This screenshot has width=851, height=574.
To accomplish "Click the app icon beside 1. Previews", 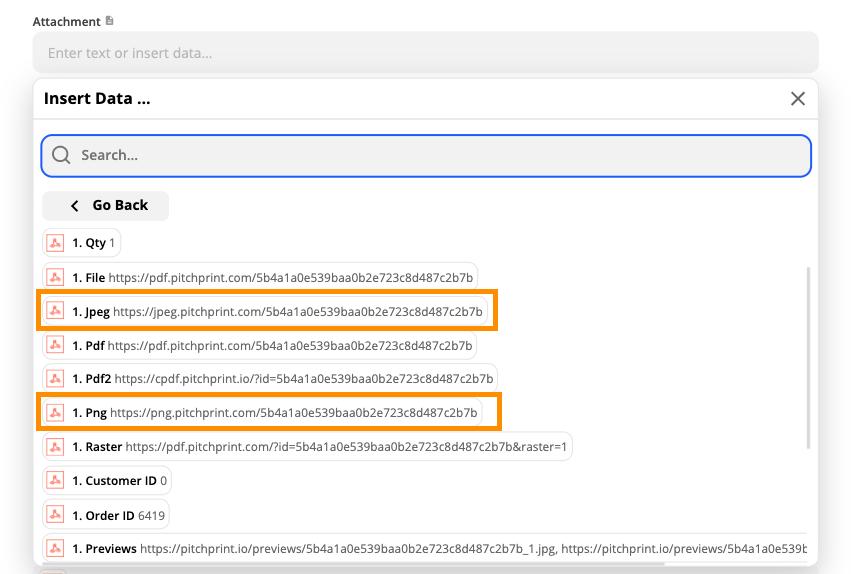I will tap(55, 549).
